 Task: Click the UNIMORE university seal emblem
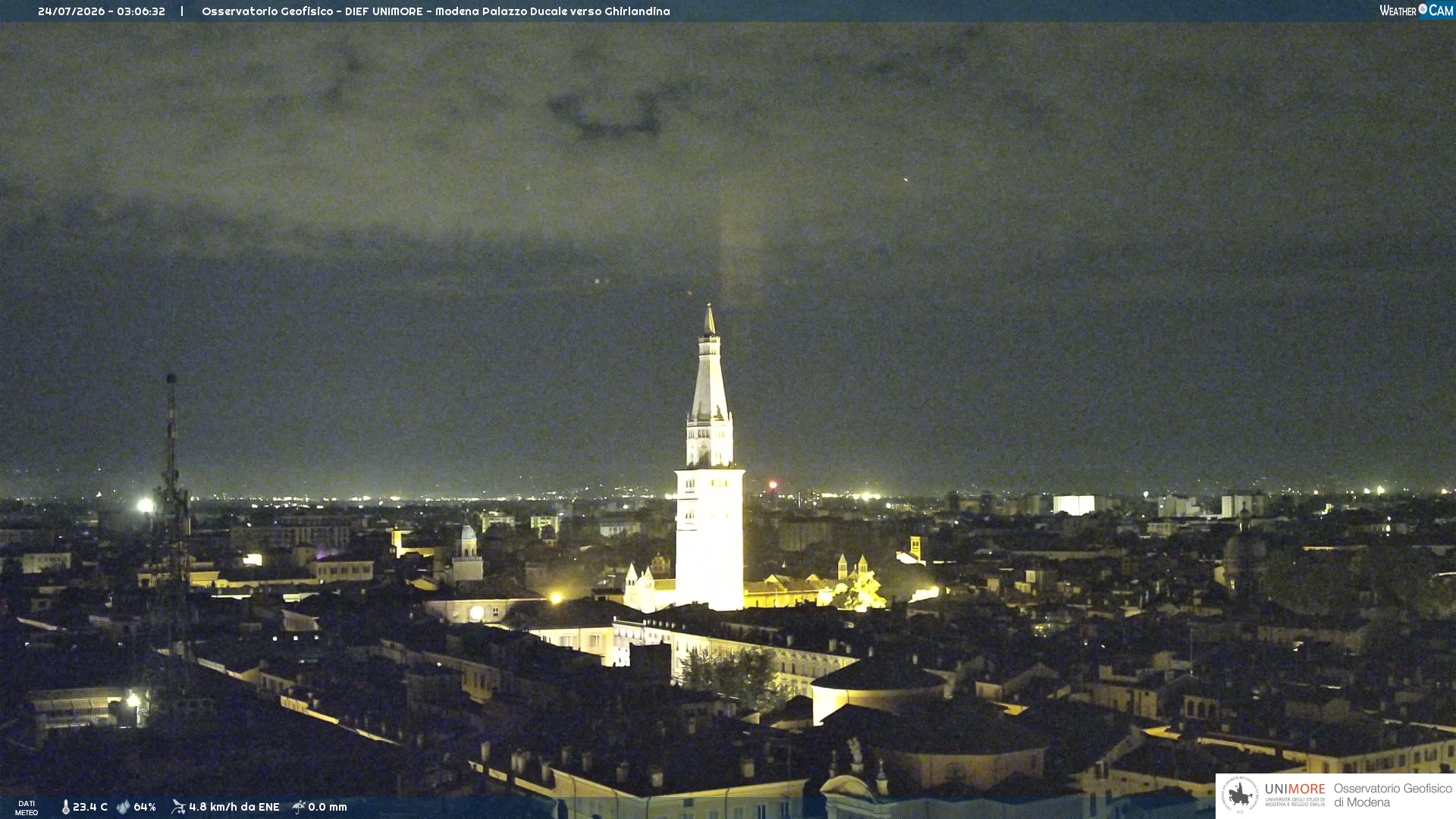[x=1240, y=795]
